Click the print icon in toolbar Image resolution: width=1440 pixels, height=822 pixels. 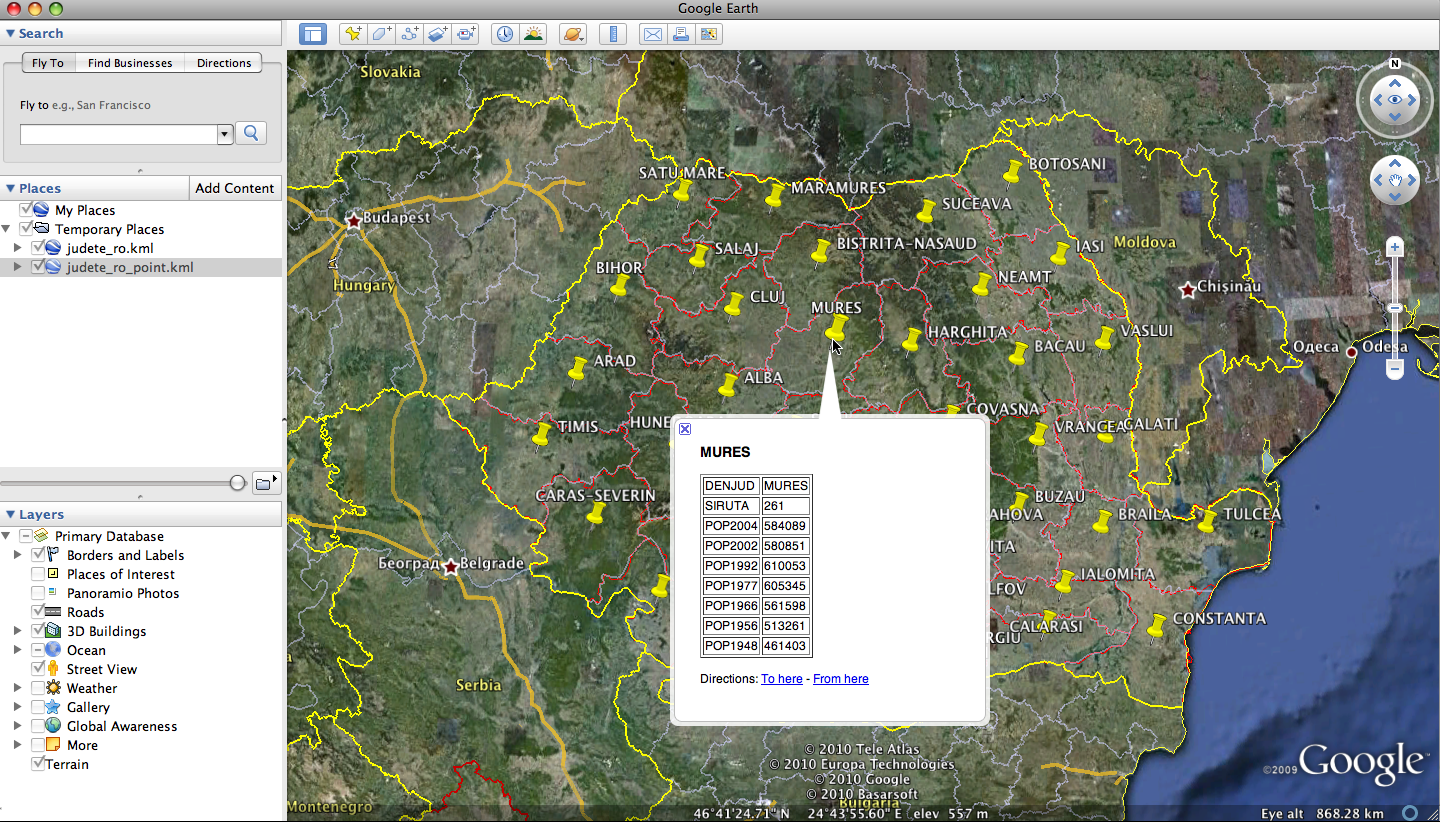(681, 34)
